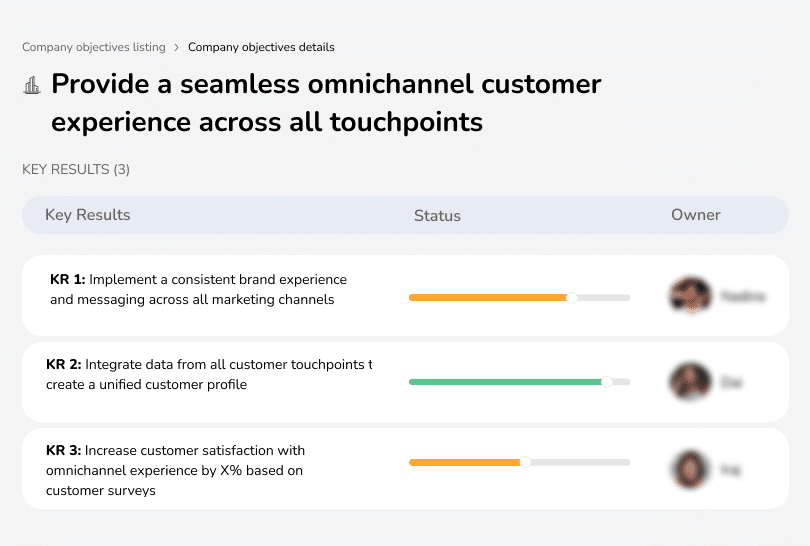Click the building icon beside the objective title
810x546 pixels.
click(32, 85)
